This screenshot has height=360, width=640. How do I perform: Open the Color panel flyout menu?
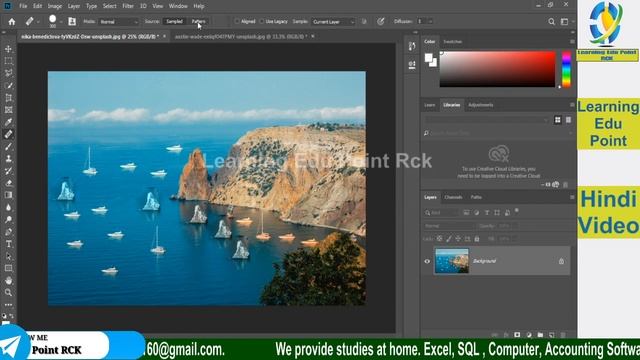(572, 42)
